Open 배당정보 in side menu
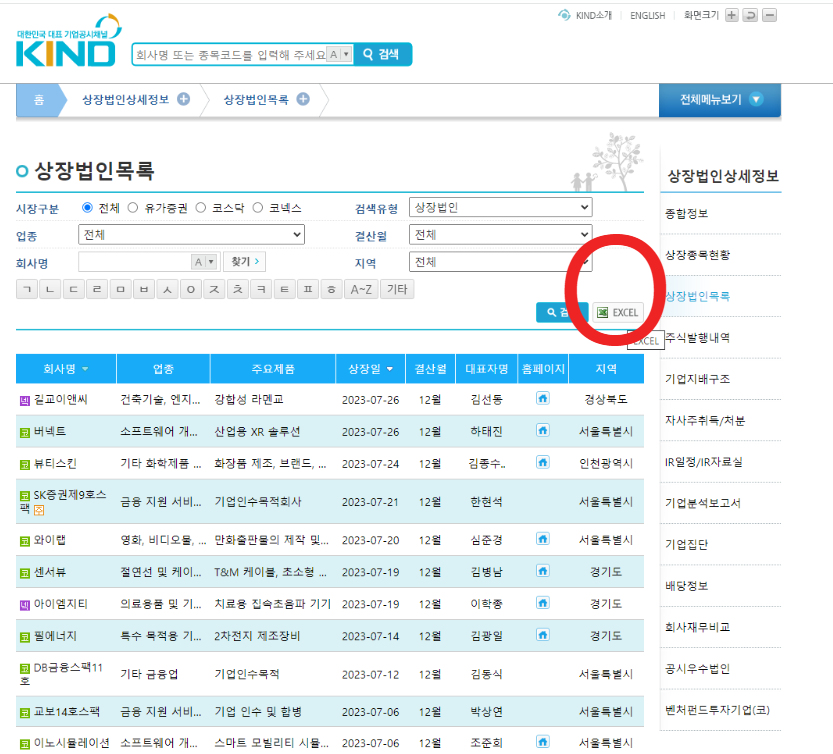The image size is (833, 754). click(686, 586)
